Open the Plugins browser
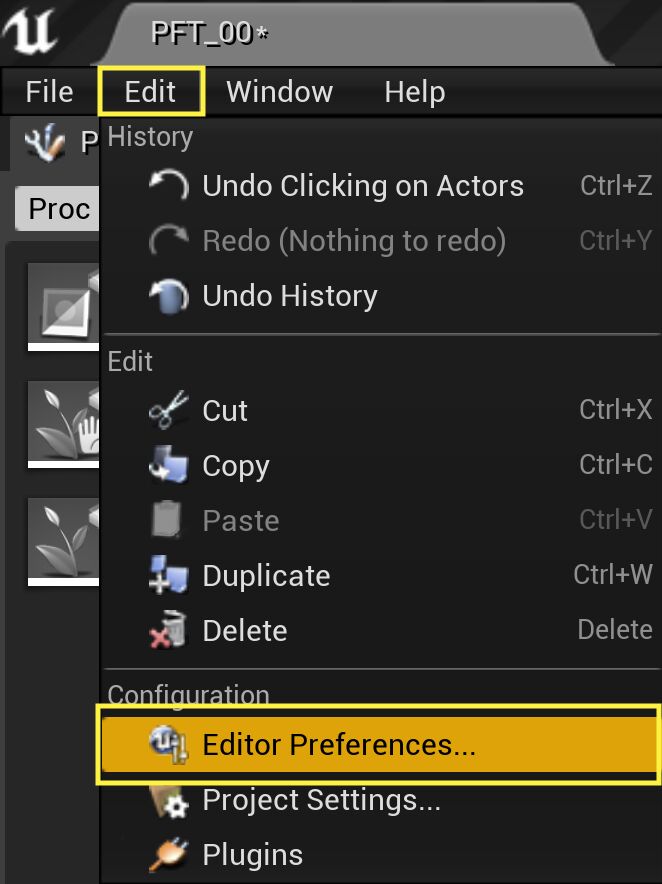The height and width of the screenshot is (884, 662). [x=251, y=854]
